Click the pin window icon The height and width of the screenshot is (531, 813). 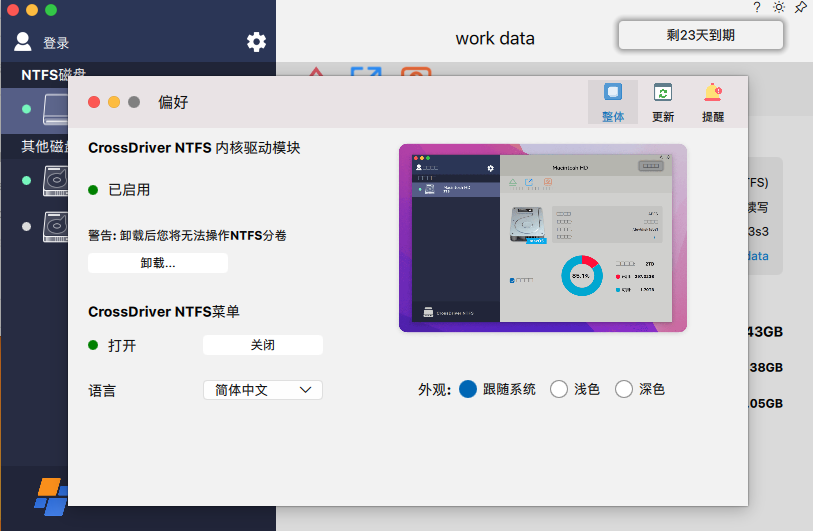click(801, 7)
